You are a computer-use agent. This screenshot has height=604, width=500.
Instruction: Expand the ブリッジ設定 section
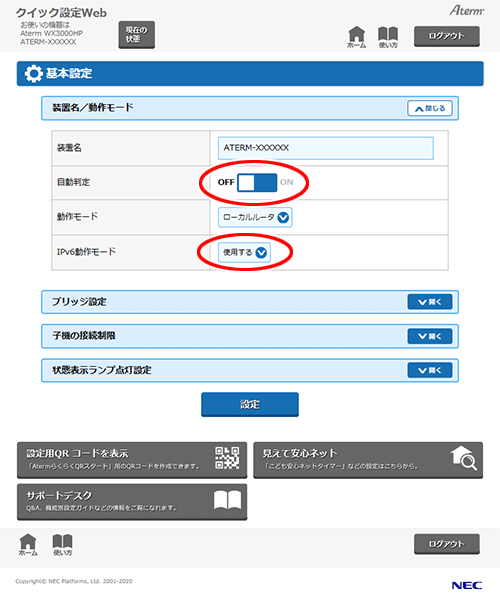click(430, 302)
